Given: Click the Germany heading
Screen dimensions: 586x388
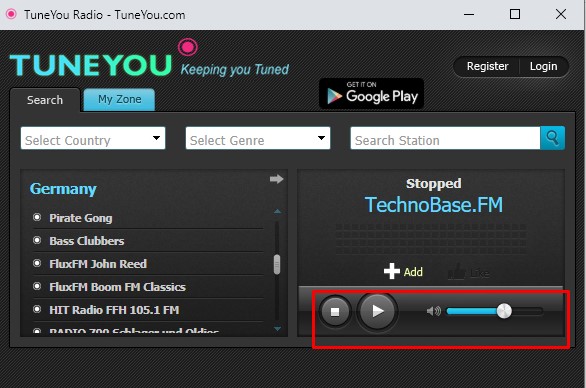Looking at the screenshot, I should click(x=63, y=189).
